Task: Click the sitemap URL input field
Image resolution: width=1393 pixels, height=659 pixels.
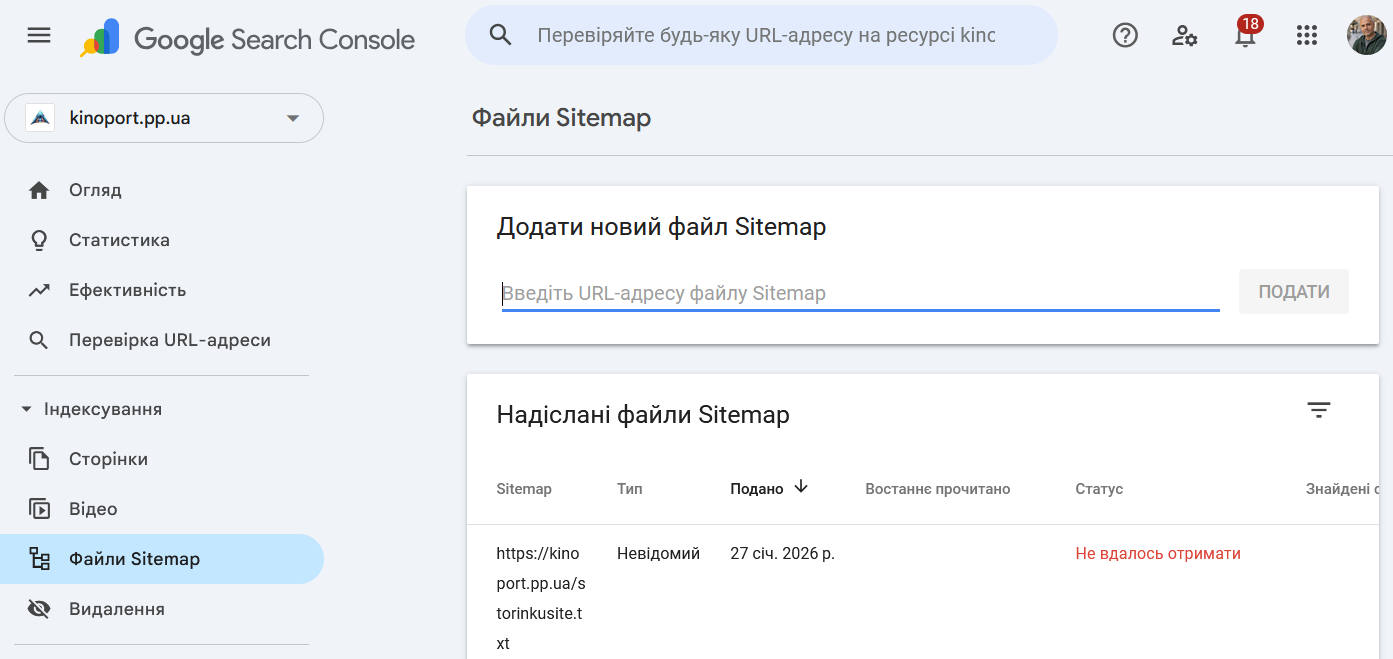Action: 860,292
